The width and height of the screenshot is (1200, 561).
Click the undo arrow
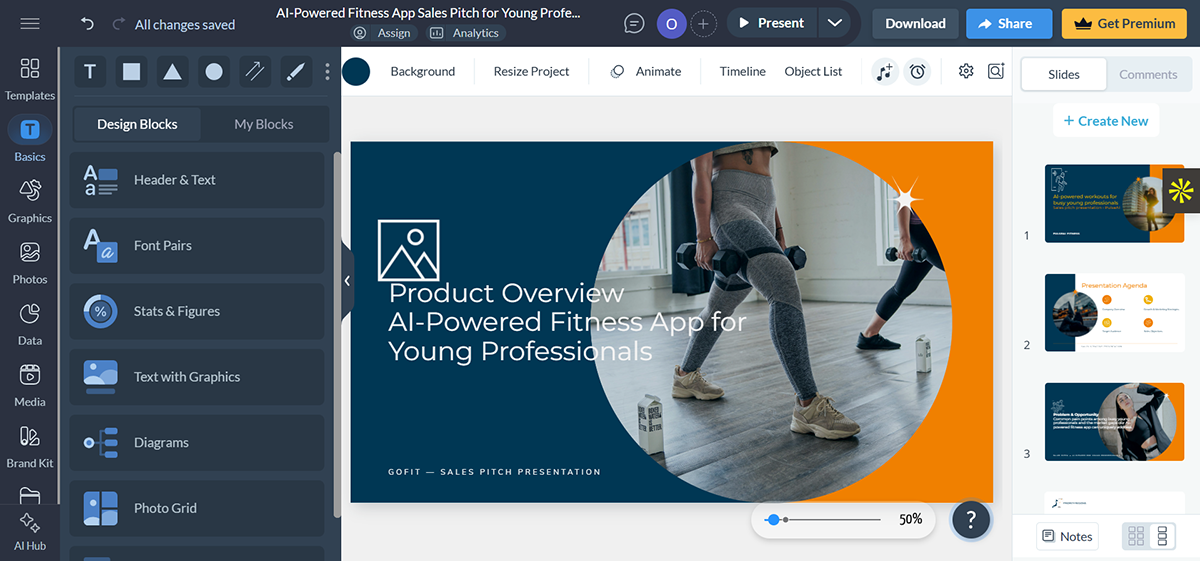pos(88,24)
